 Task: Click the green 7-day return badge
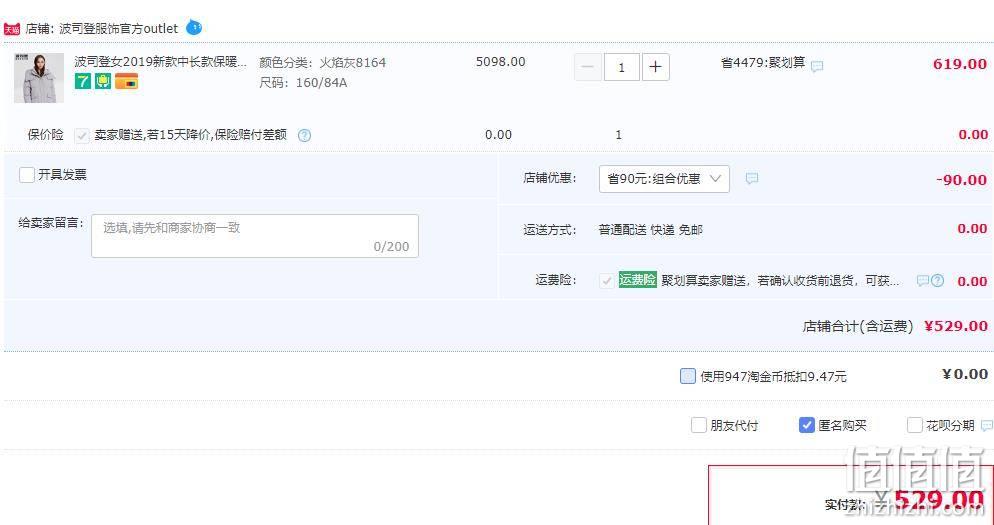(82, 81)
